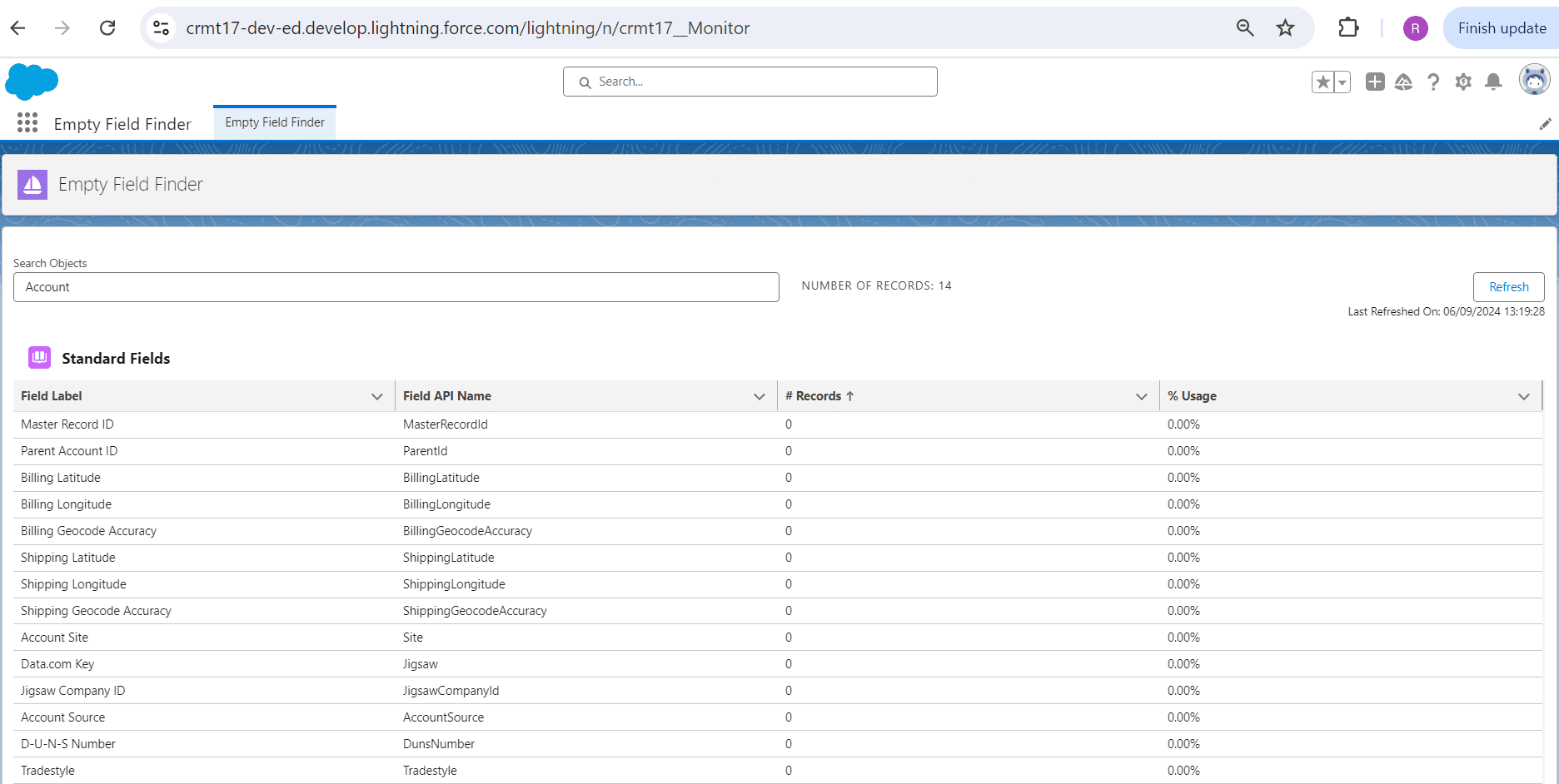
Task: Select the Shipping Longitude field label
Action: [73, 584]
